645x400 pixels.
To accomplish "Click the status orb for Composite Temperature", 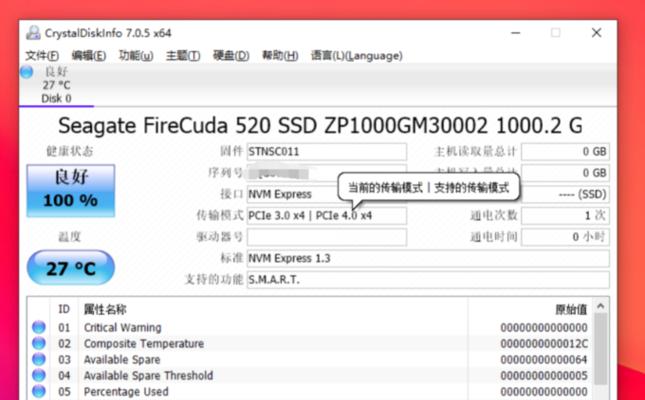I will [39, 343].
